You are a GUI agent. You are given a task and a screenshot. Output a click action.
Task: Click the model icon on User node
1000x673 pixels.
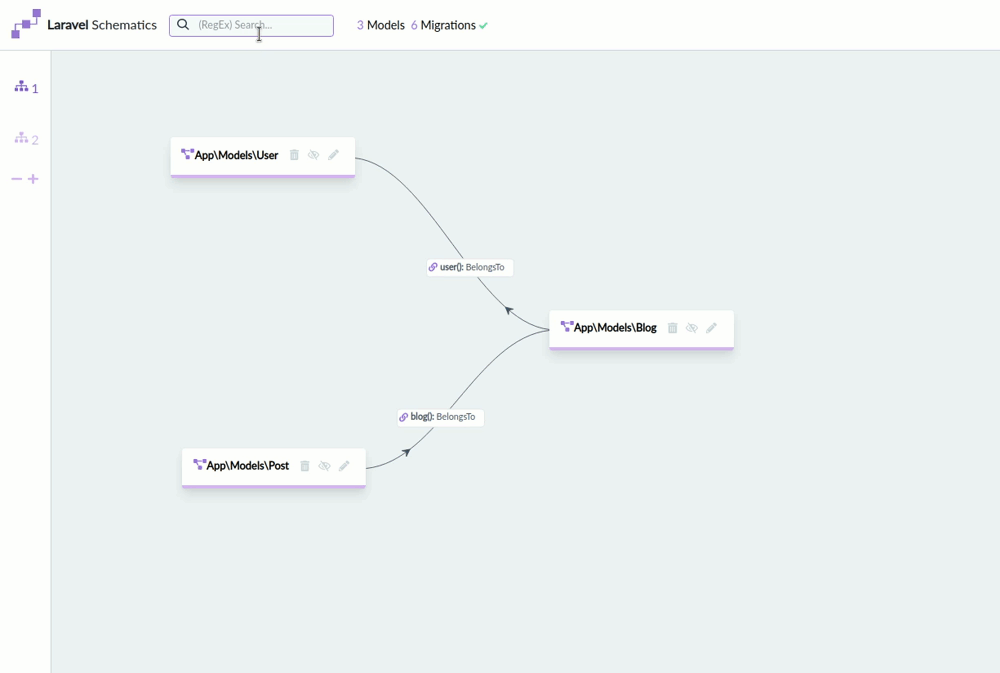click(187, 154)
